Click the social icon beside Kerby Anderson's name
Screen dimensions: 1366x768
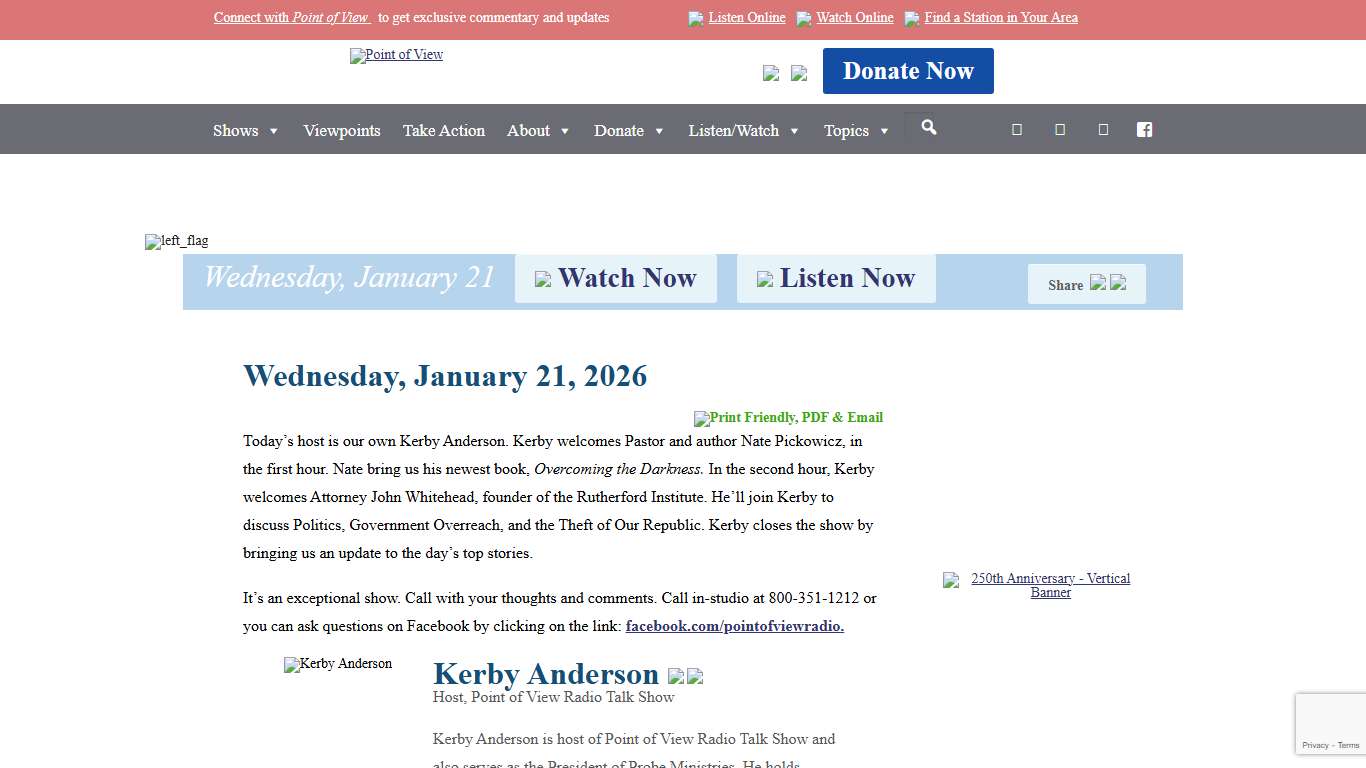(x=676, y=676)
